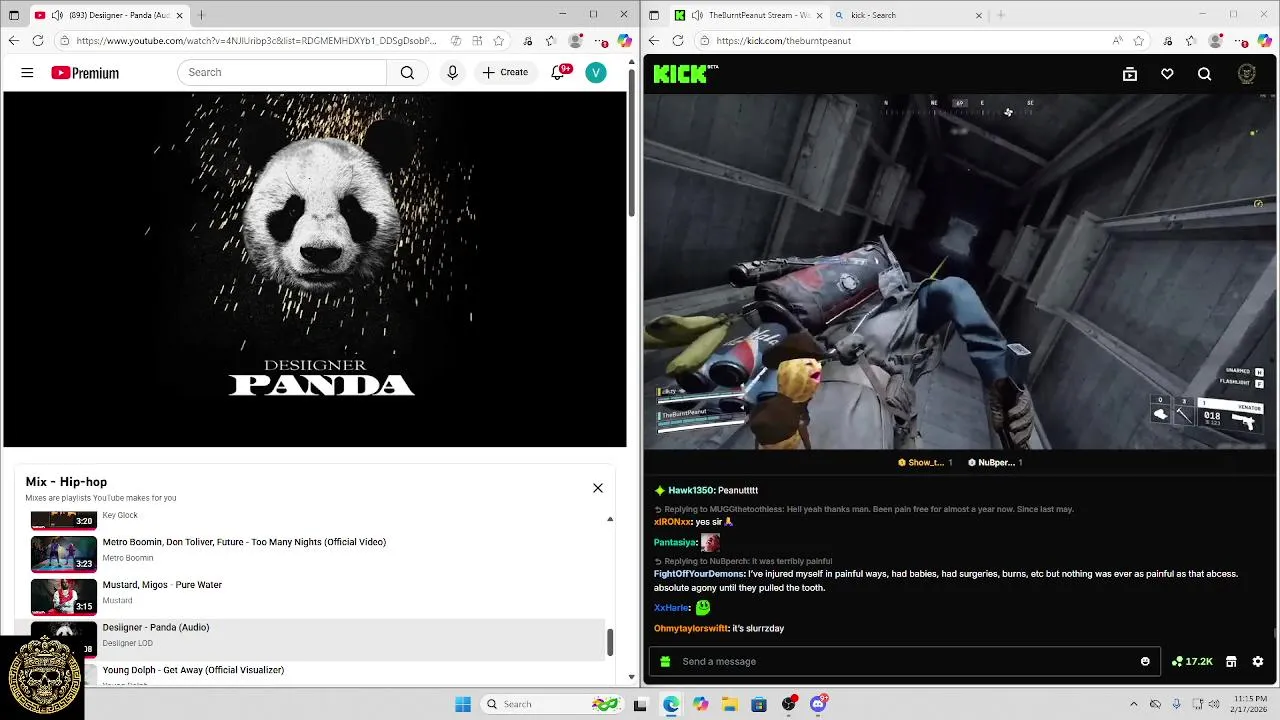Open FightOffYourDemons chat username
Viewport: 1280px width, 720px height.
[698, 574]
